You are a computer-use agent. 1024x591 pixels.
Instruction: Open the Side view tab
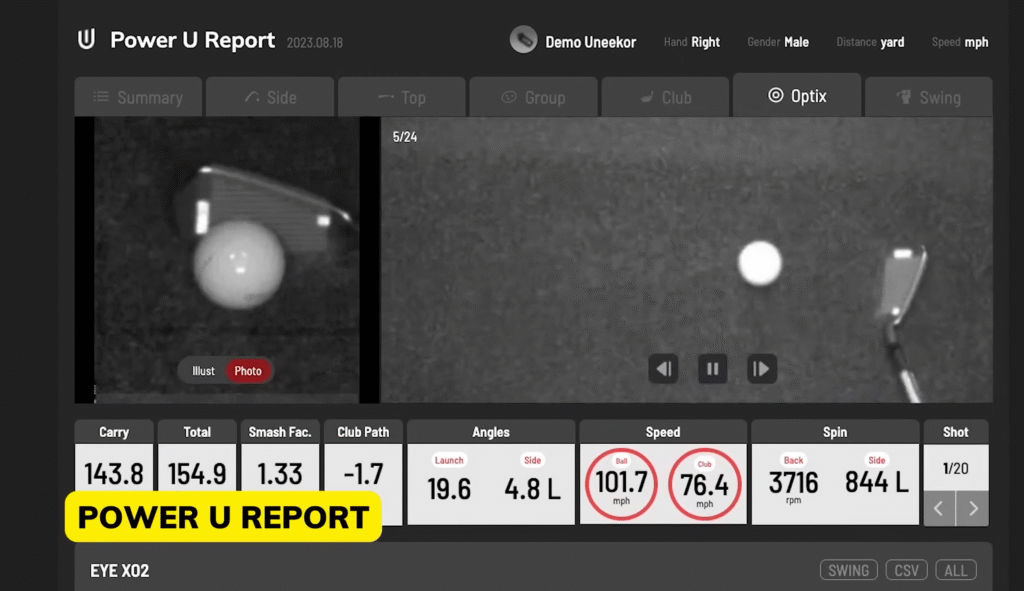point(270,98)
